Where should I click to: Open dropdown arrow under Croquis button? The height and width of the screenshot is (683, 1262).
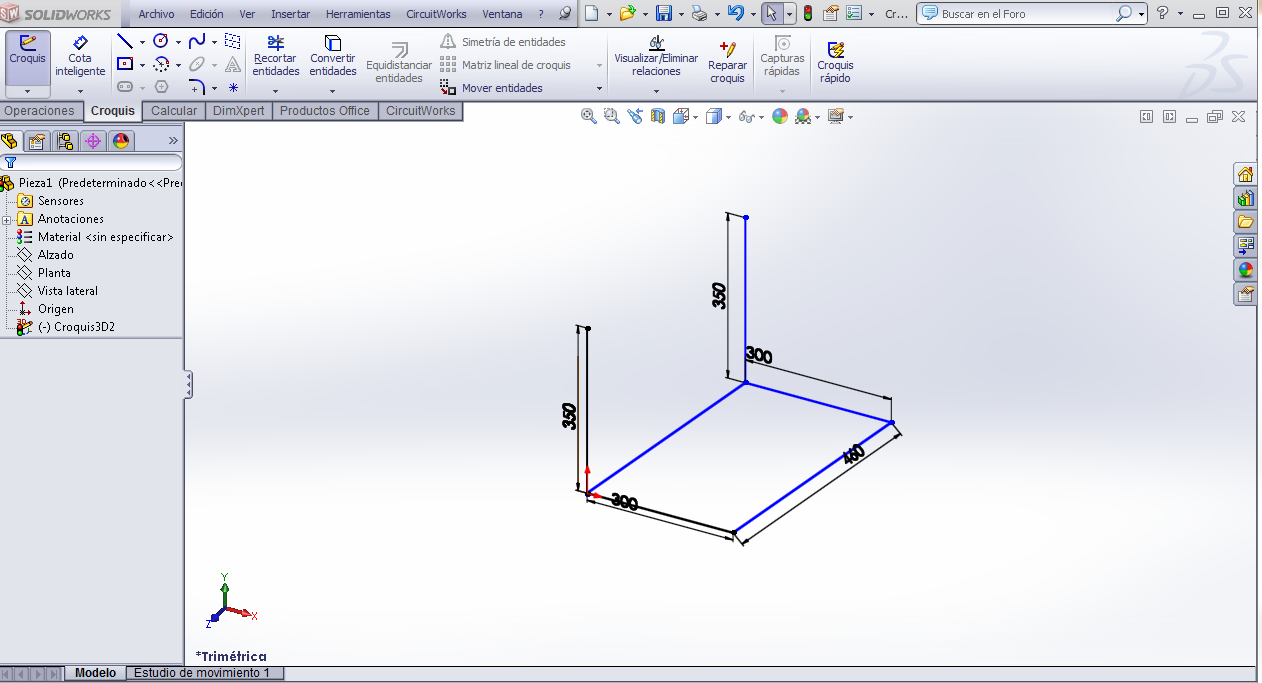27,91
